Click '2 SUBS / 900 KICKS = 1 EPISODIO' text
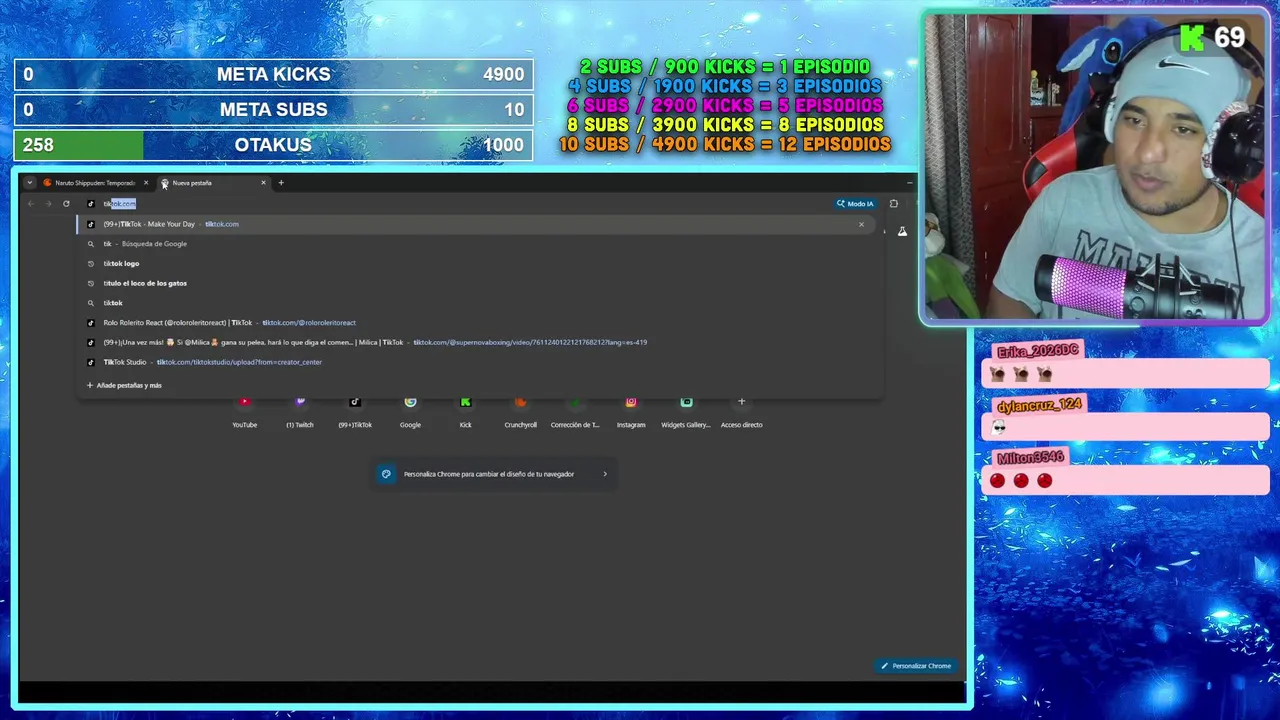Image resolution: width=1280 pixels, height=720 pixels. click(725, 67)
